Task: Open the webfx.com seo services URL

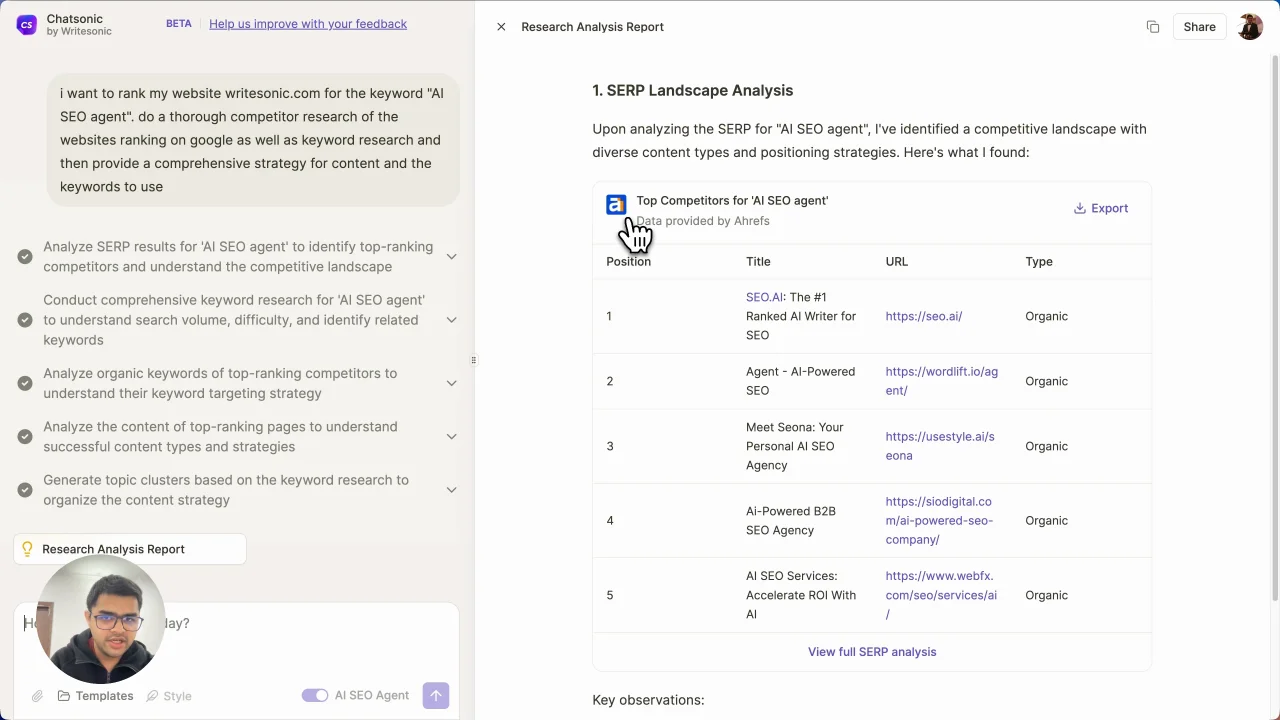Action: coord(941,595)
